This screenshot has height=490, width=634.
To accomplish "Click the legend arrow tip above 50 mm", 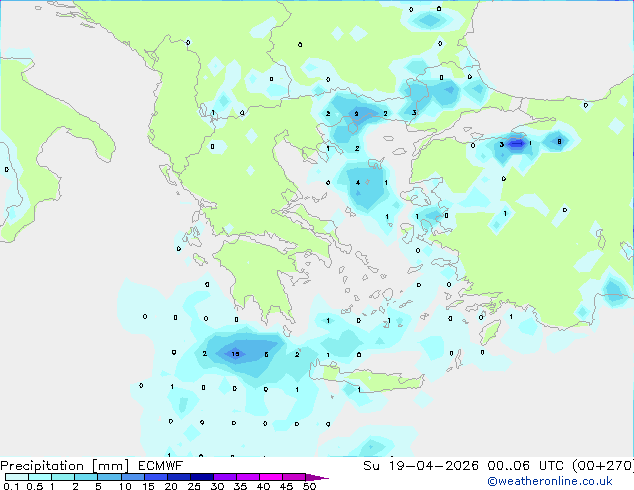I will click(x=317, y=477).
